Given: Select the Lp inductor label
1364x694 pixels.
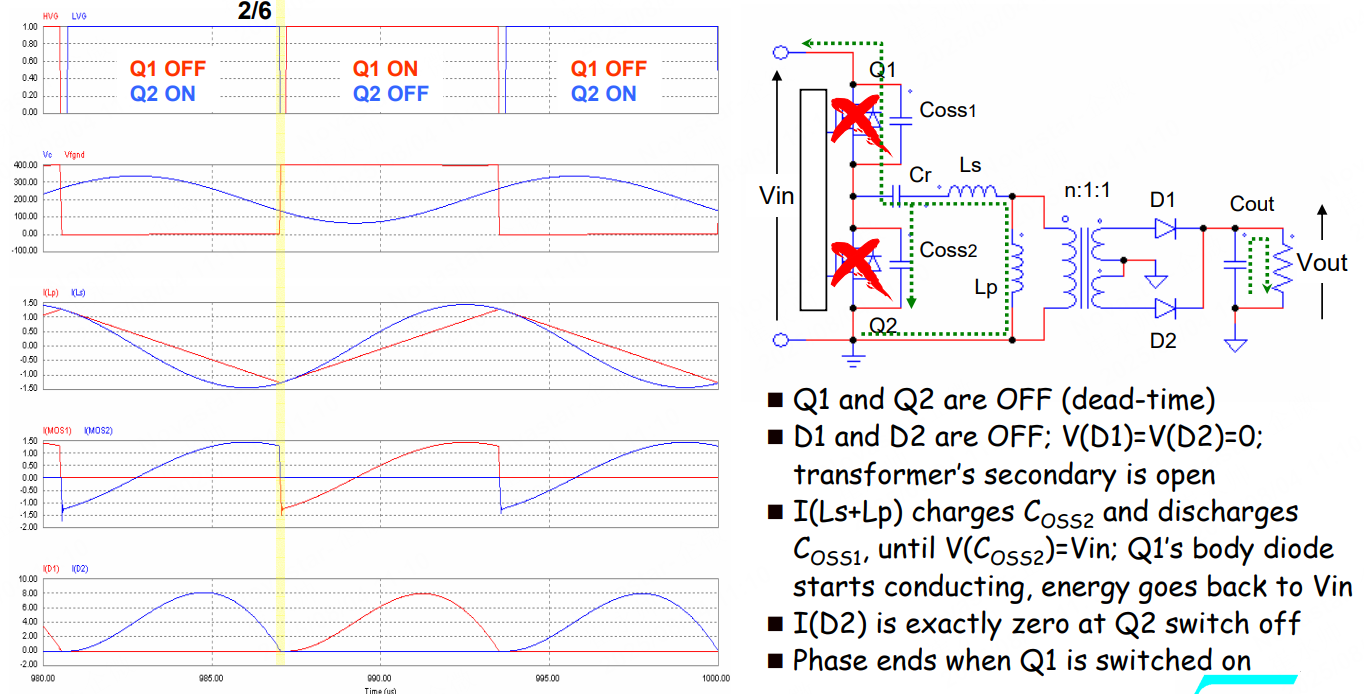Looking at the screenshot, I should click(986, 288).
